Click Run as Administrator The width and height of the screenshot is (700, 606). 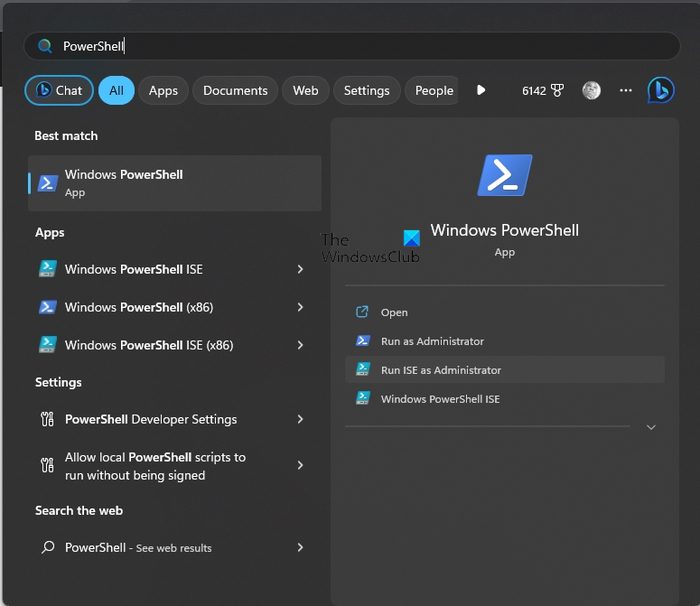pyautogui.click(x=432, y=341)
